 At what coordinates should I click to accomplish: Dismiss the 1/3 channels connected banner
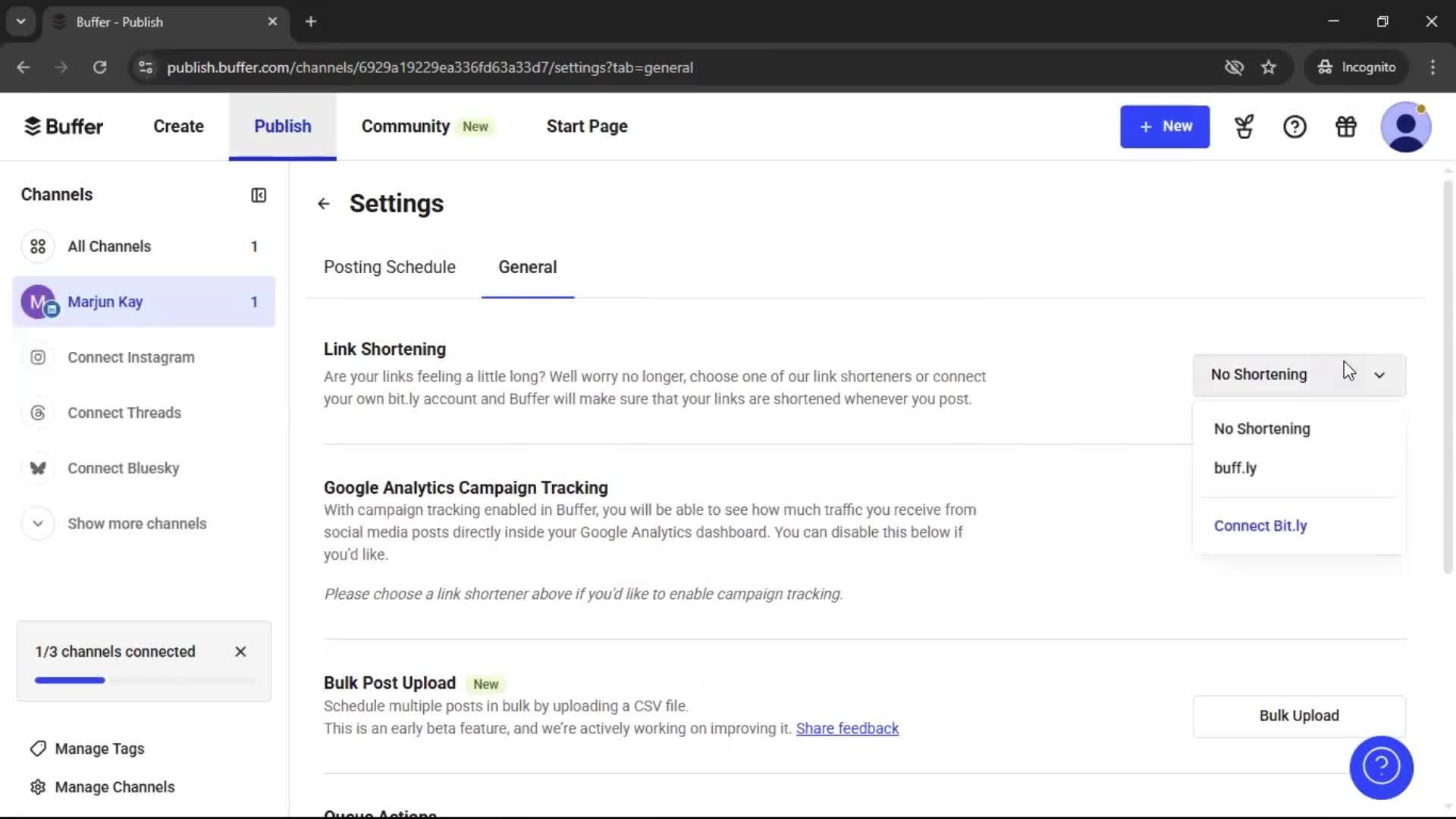pyautogui.click(x=240, y=651)
